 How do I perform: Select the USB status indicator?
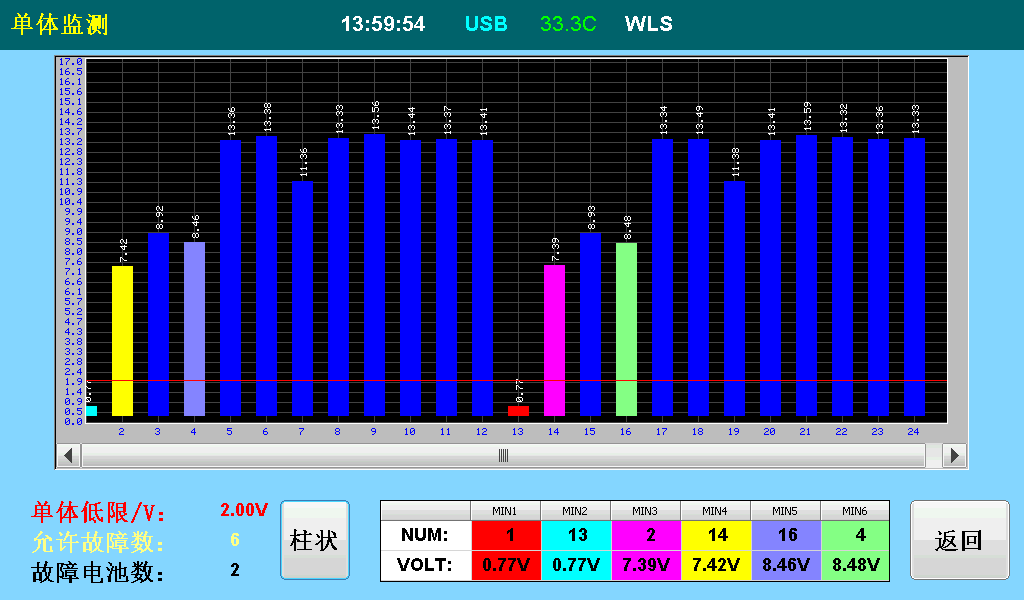[486, 24]
